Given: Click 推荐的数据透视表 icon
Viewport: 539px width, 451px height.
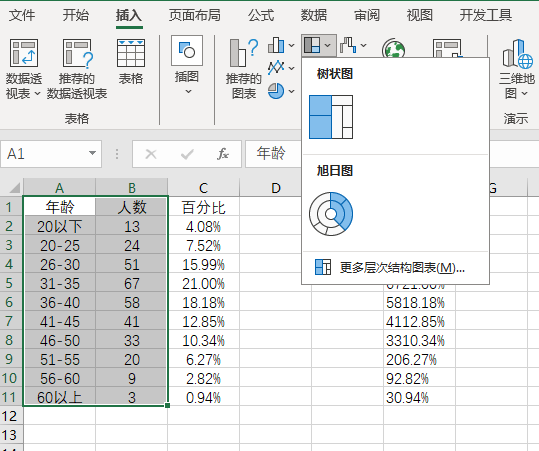Looking at the screenshot, I should click(x=77, y=53).
